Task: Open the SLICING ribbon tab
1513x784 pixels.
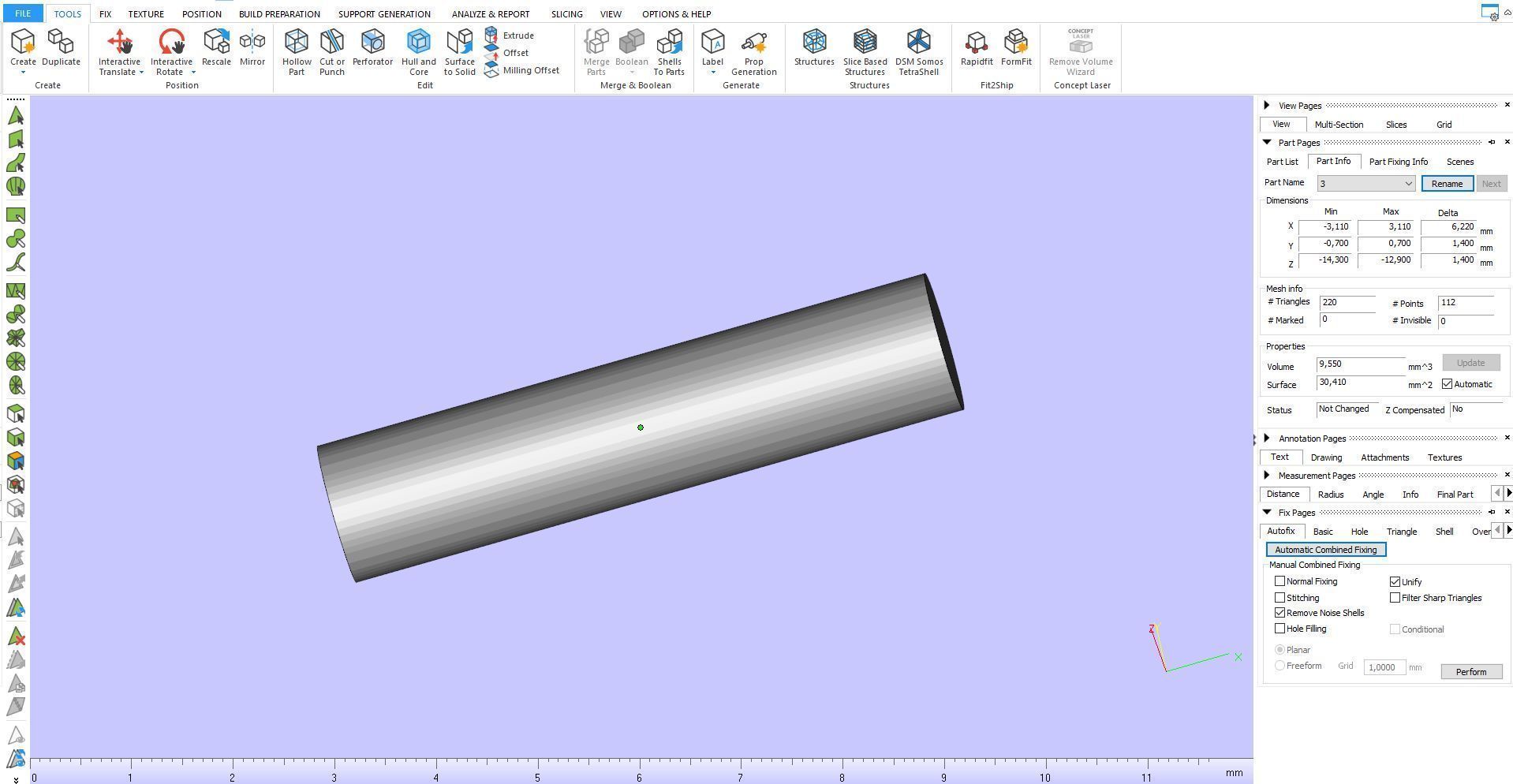Action: tap(566, 14)
